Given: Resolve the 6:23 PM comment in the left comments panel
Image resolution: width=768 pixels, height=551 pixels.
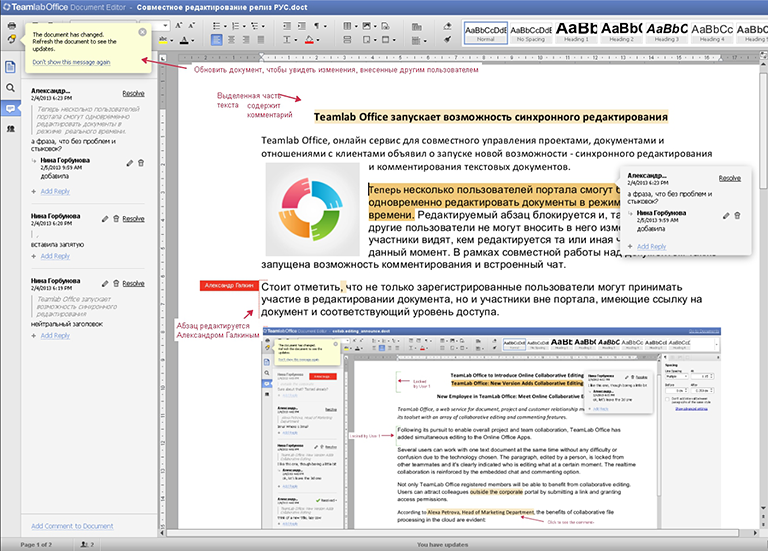Looking at the screenshot, I should [133, 93].
